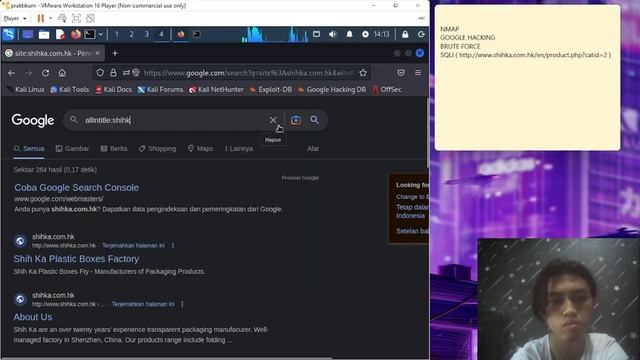Click the Google logo

coord(33,120)
